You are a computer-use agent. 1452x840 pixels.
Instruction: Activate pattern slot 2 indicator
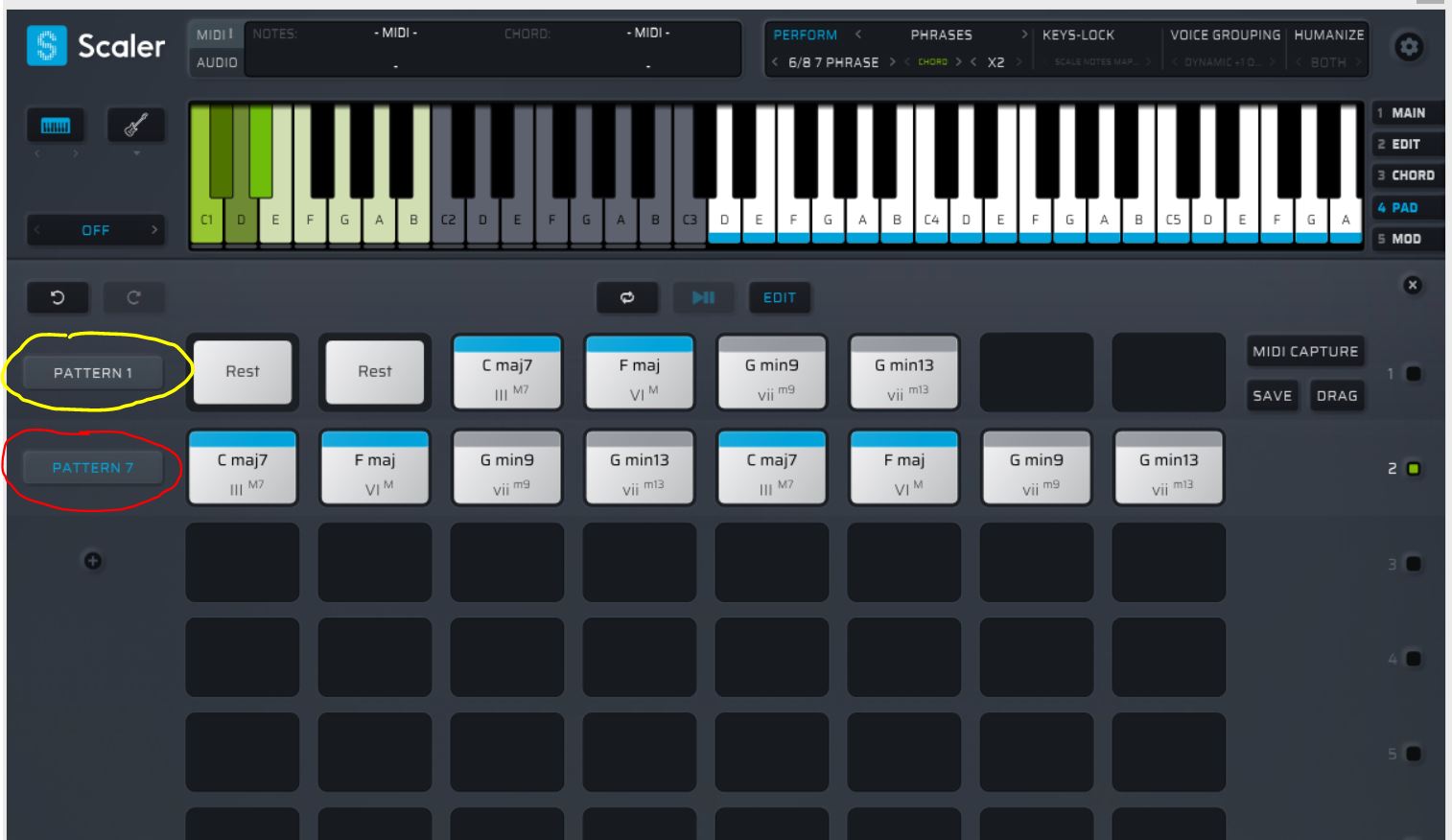(x=1414, y=469)
